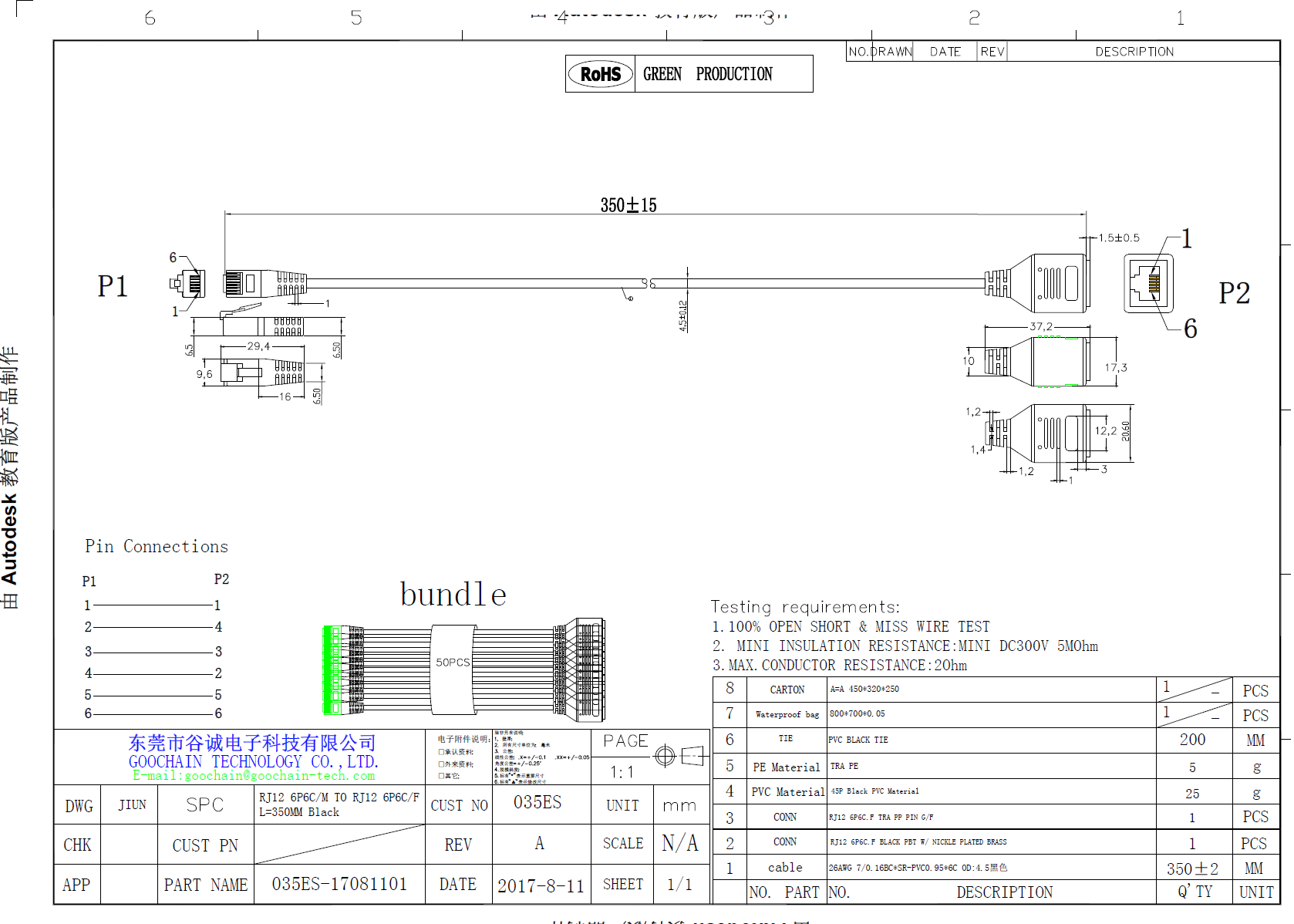Screen dimensions: 1294x924
Task: Check the 其它 checkbox
Action: [441, 776]
